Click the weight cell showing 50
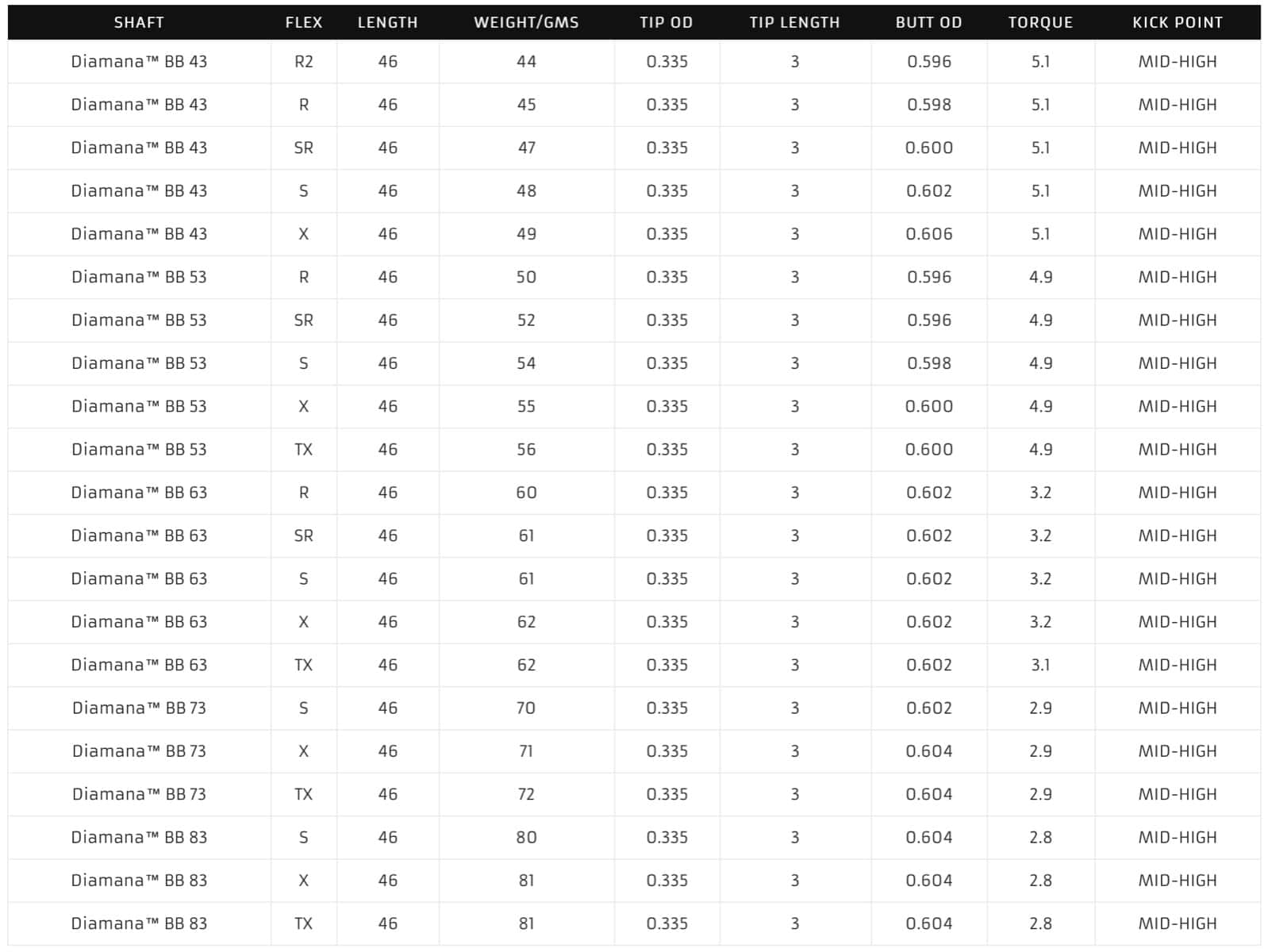Screen dimensions: 1264x952 click(x=526, y=278)
